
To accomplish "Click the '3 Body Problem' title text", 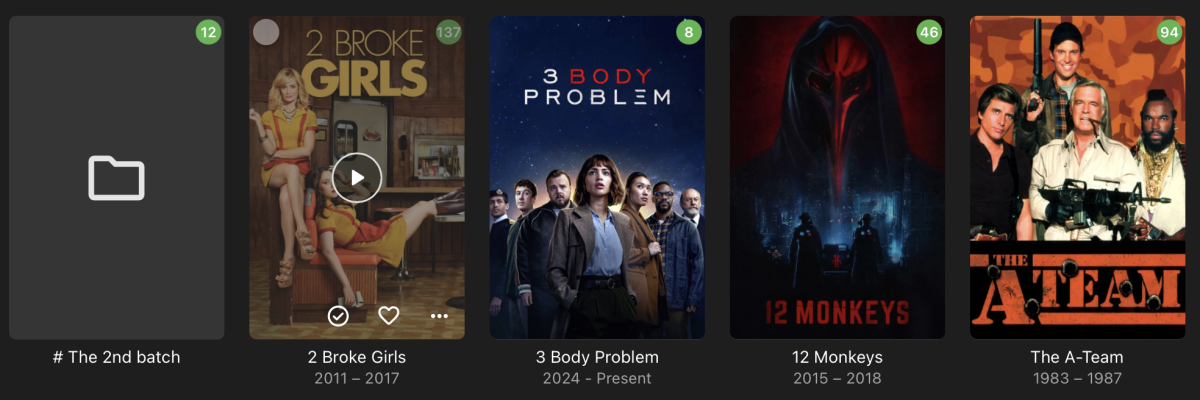I will [597, 357].
